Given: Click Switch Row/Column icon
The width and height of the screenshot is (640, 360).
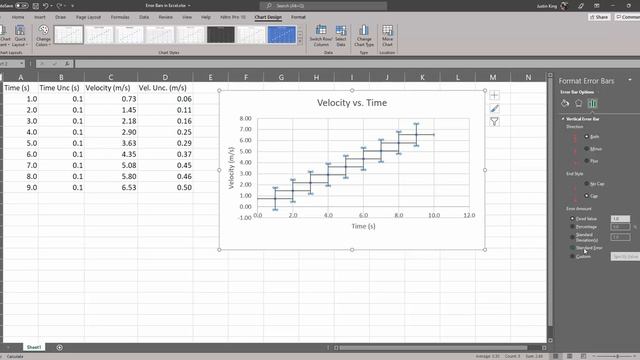Looking at the screenshot, I should coord(321,30).
